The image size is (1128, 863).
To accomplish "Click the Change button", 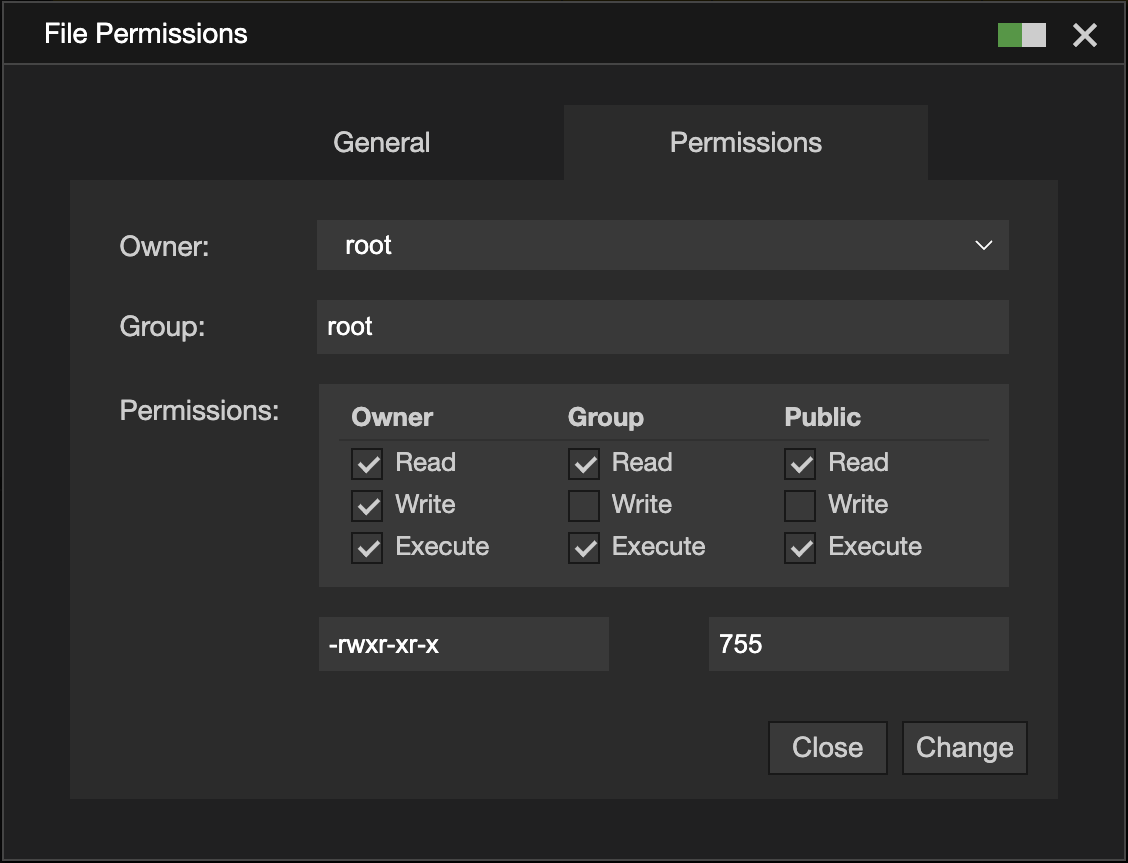I will click(x=965, y=748).
